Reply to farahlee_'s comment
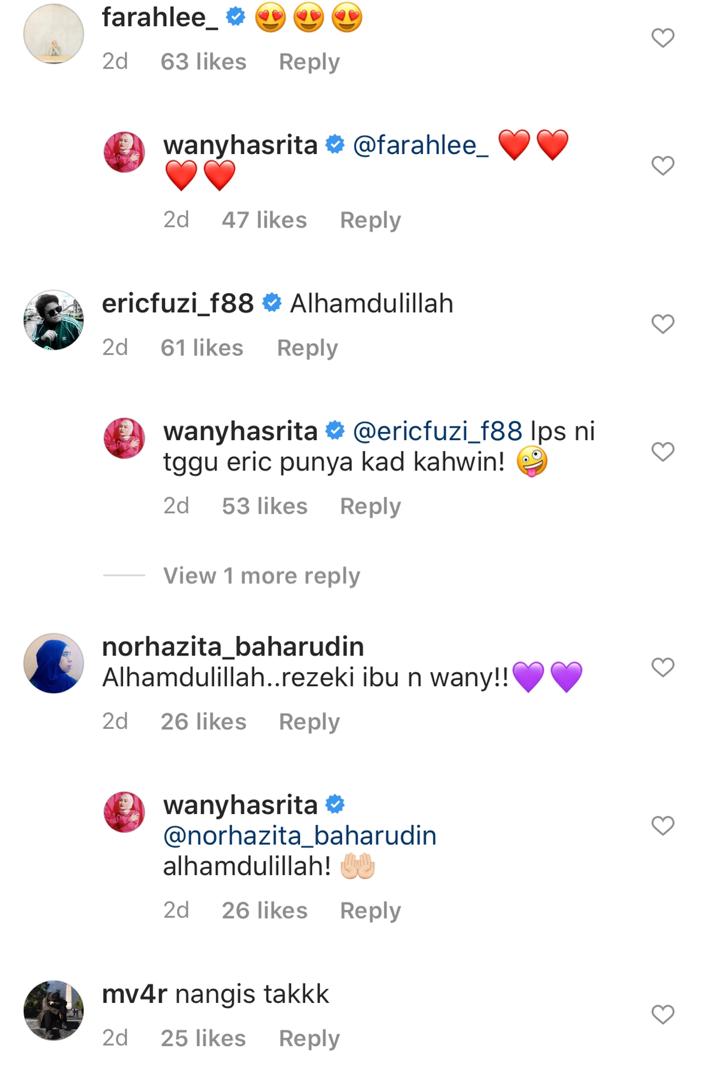This screenshot has width=716, height=1080. pyautogui.click(x=309, y=62)
